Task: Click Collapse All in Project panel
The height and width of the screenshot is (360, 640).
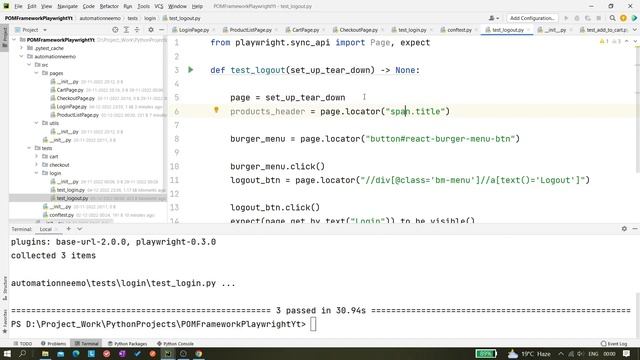Action: click(x=137, y=30)
